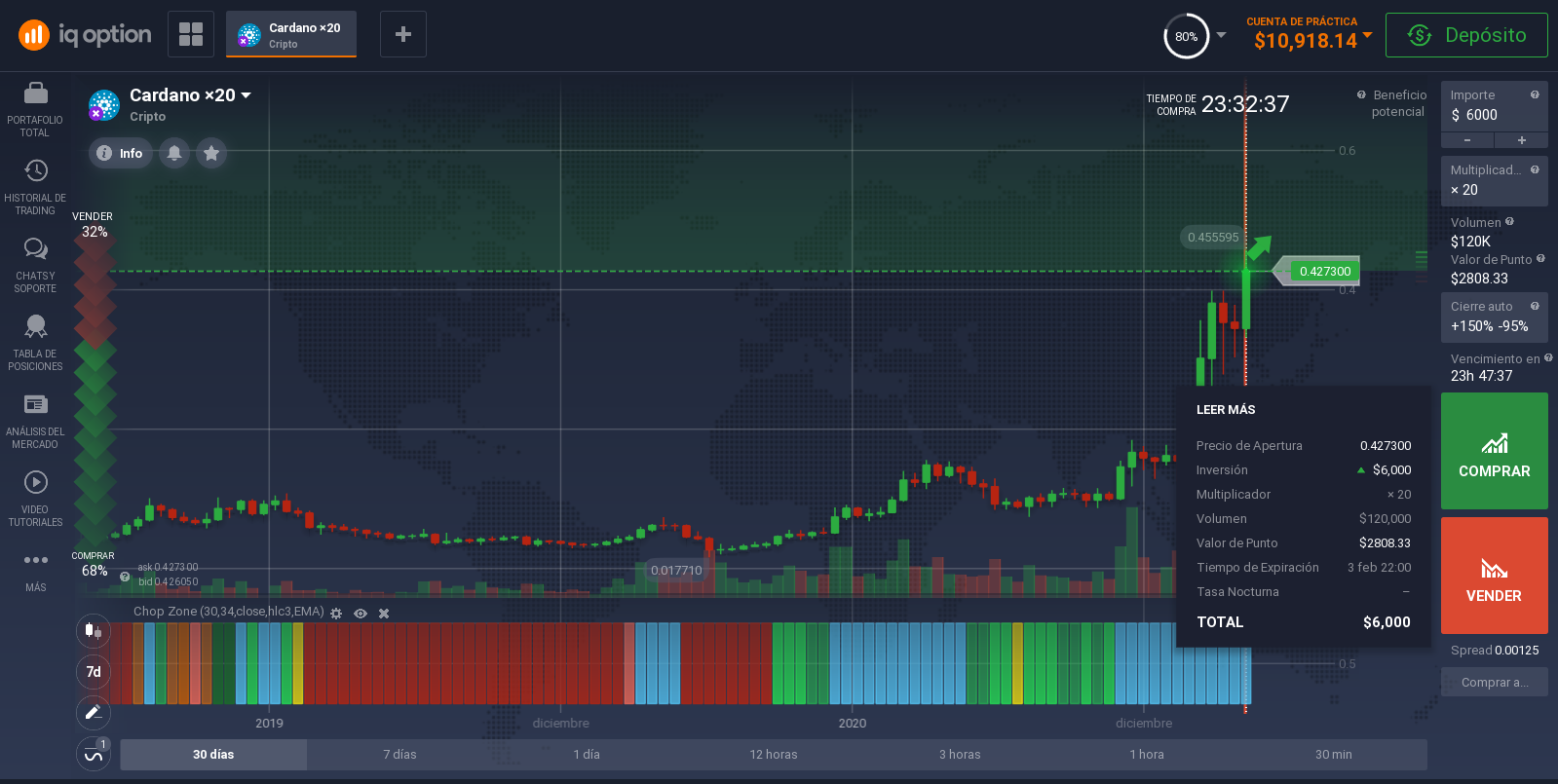Viewport: 1558px width, 784px height.
Task: Click the Tiempo de Expiración value 3 feb 22:00
Action: coord(1379,568)
